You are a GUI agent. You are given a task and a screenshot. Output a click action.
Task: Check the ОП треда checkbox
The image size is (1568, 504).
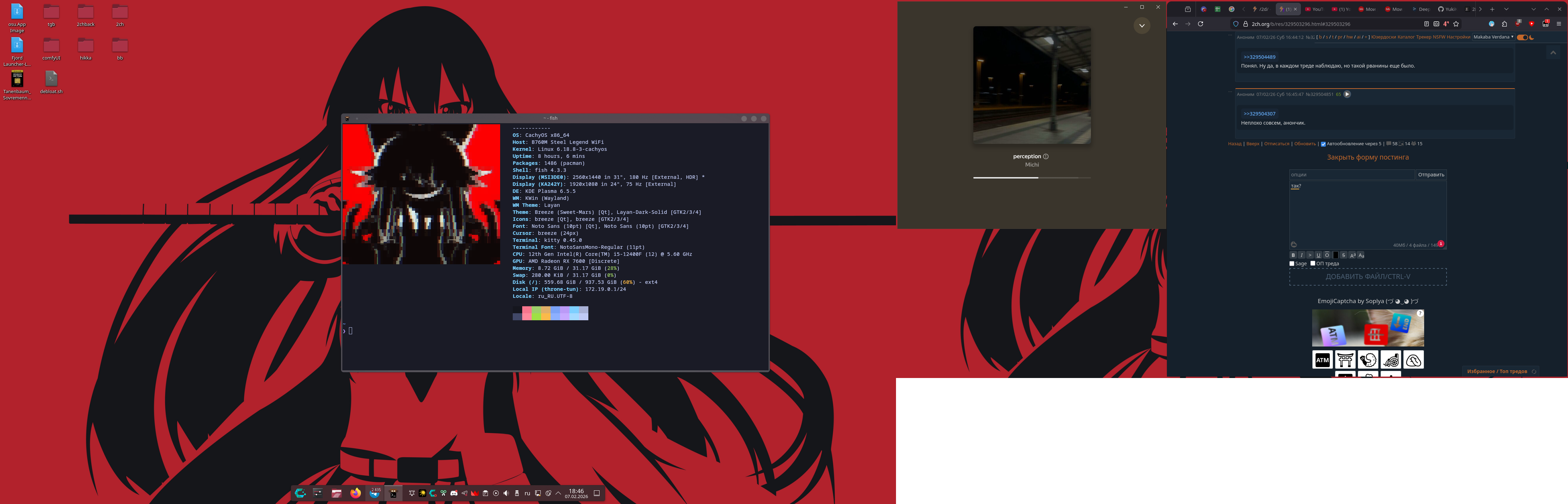point(1313,264)
